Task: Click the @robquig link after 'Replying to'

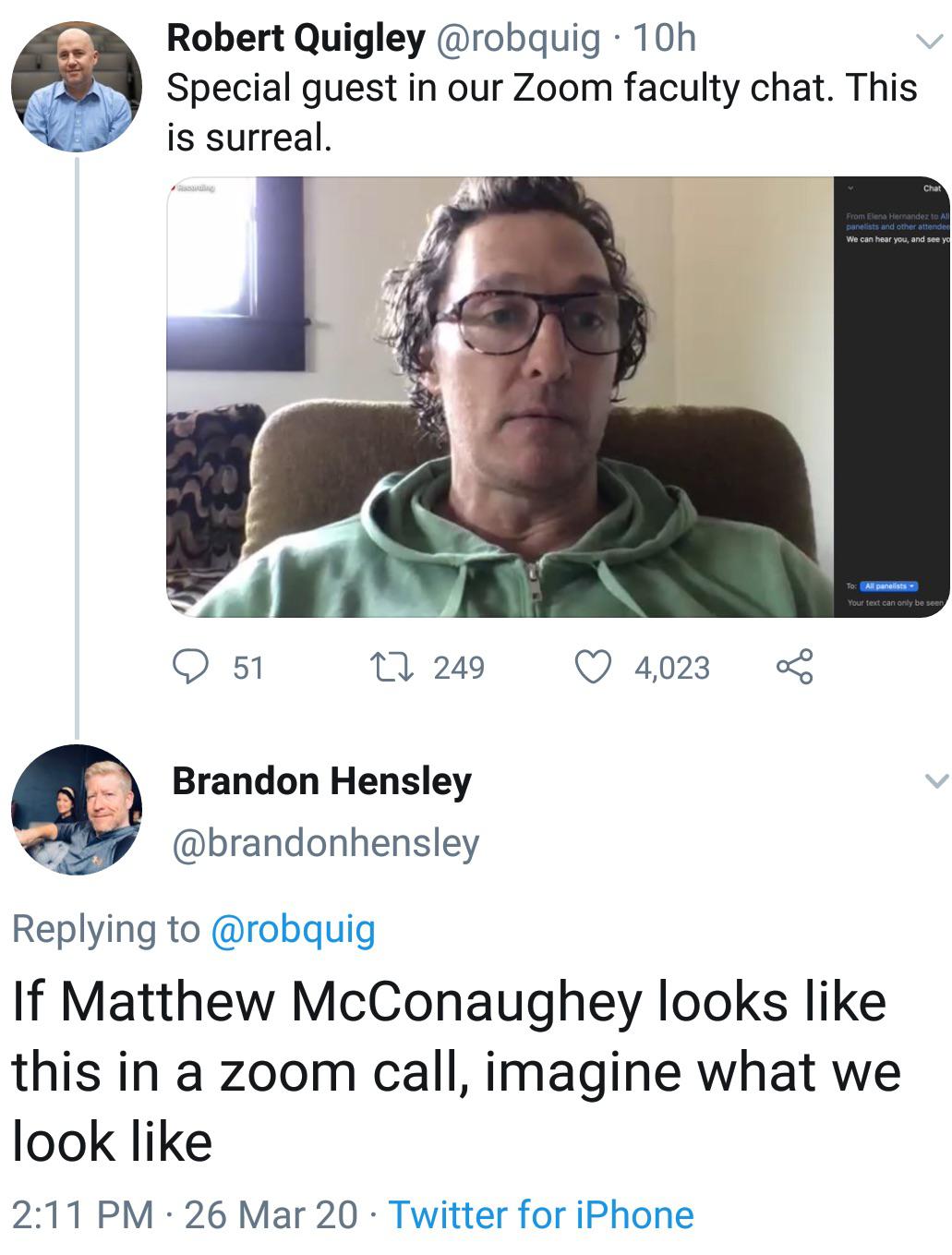Action: point(293,929)
